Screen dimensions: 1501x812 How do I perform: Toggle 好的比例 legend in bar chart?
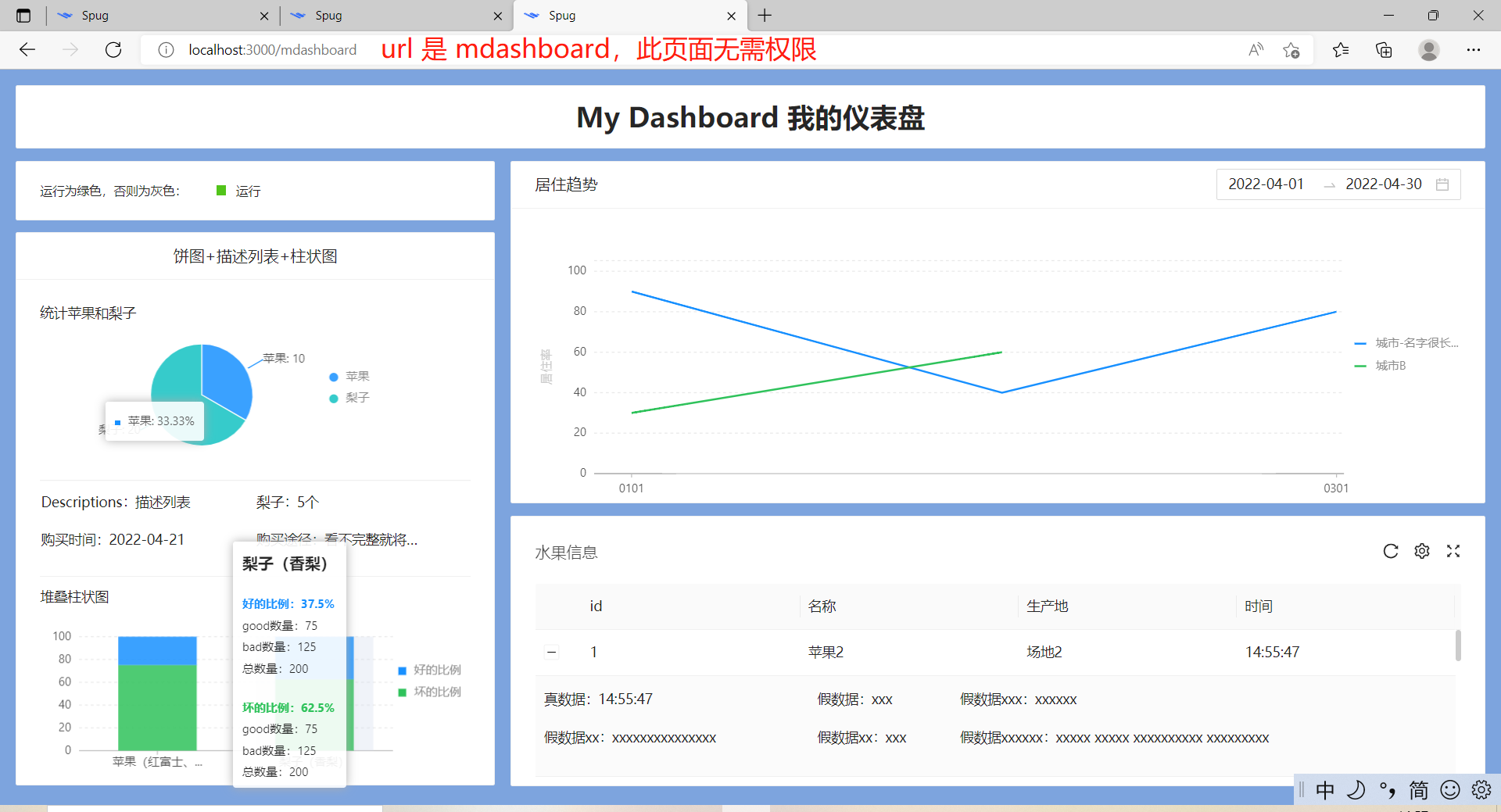pyautogui.click(x=429, y=670)
